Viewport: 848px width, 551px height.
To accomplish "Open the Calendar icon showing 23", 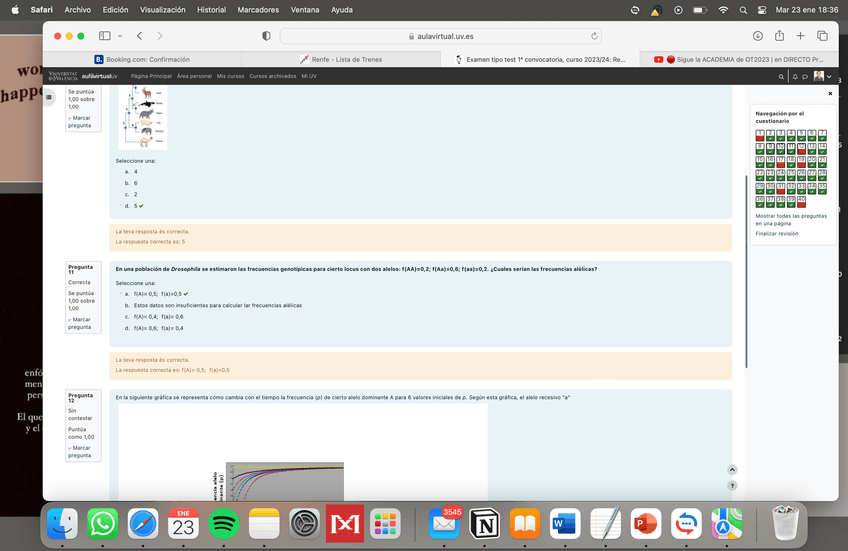I will click(x=183, y=524).
